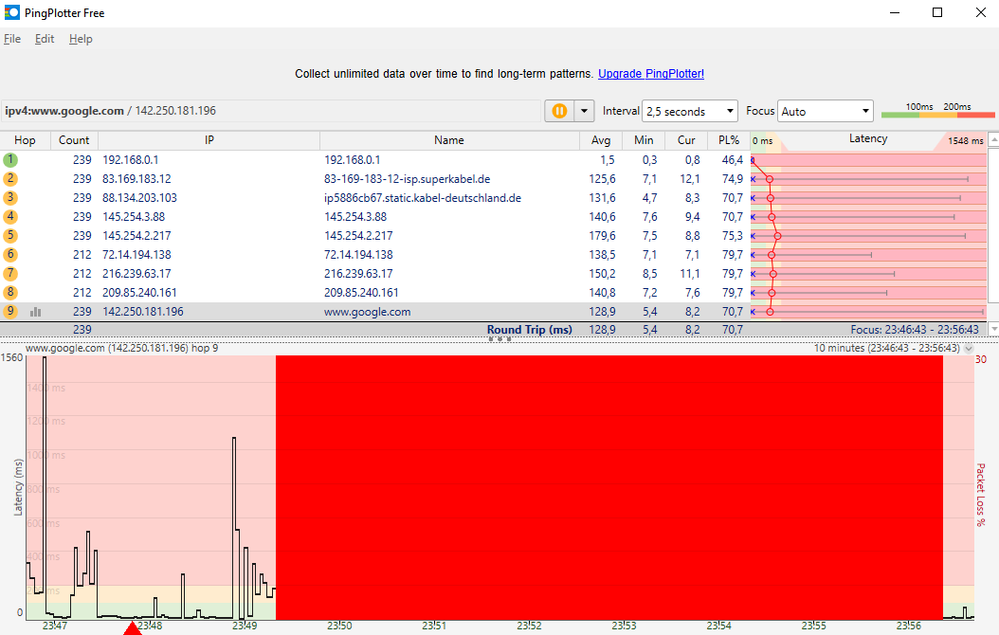Click the PingPlotter logo in the title bar
999x635 pixels.
pos(10,12)
